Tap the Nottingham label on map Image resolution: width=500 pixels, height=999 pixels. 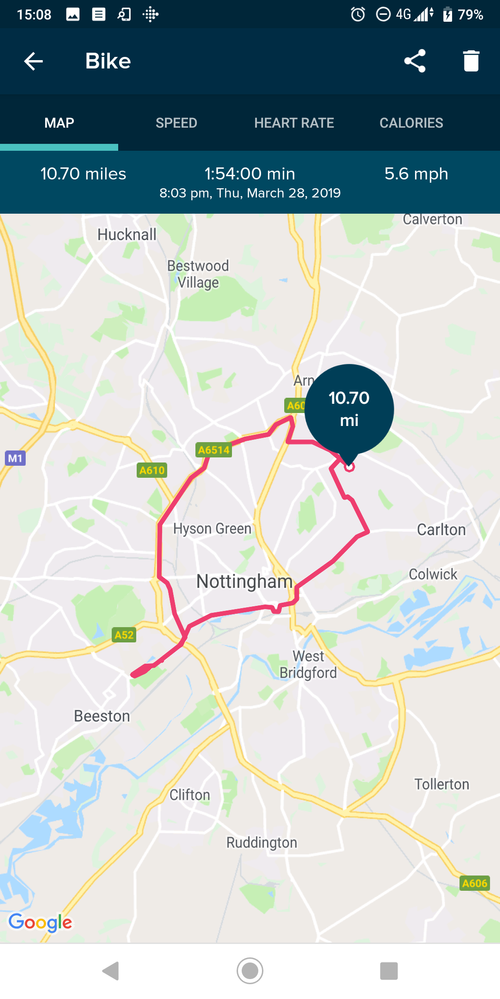click(244, 581)
